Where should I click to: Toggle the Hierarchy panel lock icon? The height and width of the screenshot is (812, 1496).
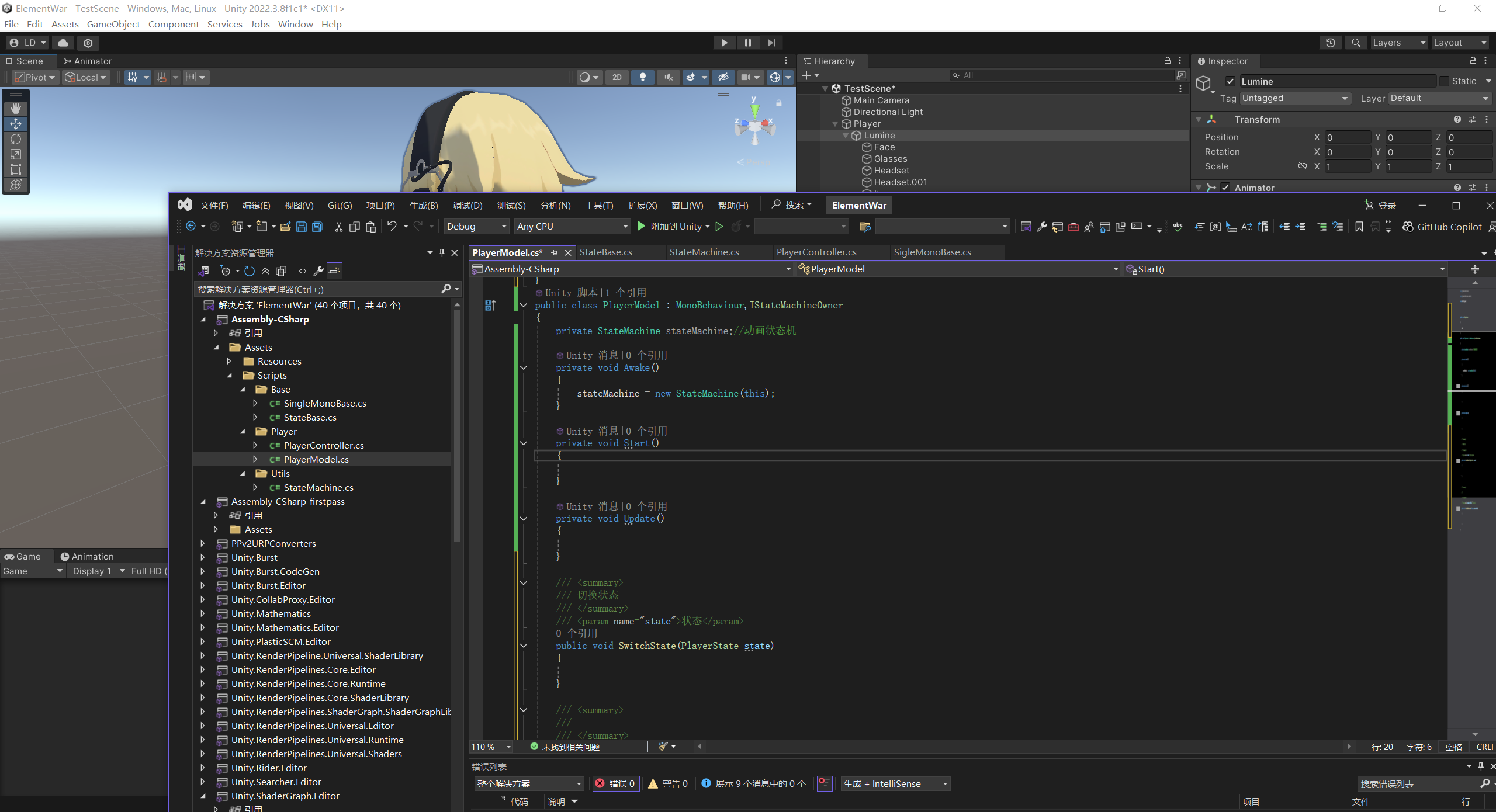click(x=1167, y=61)
